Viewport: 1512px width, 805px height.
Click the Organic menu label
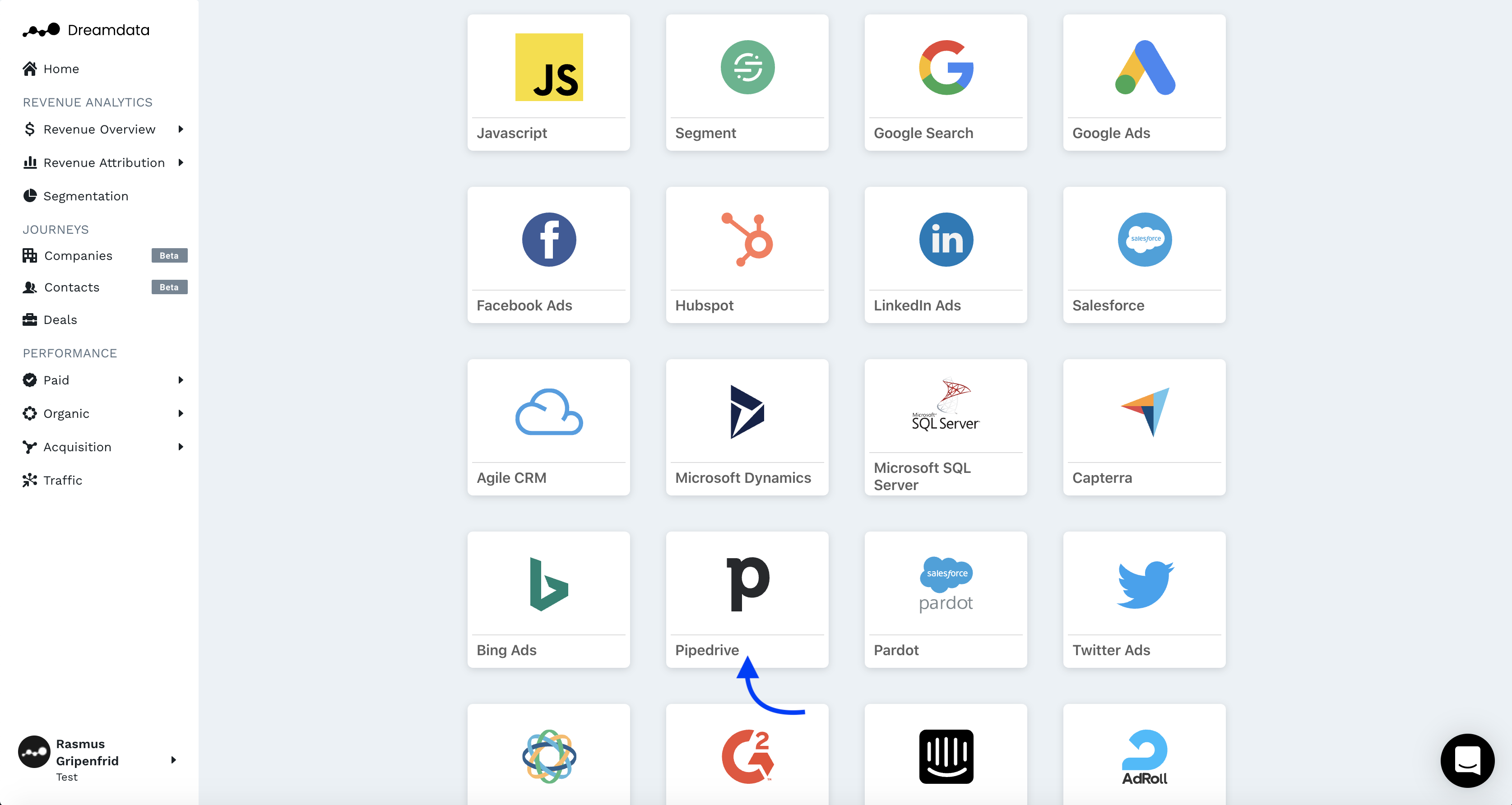click(x=66, y=414)
